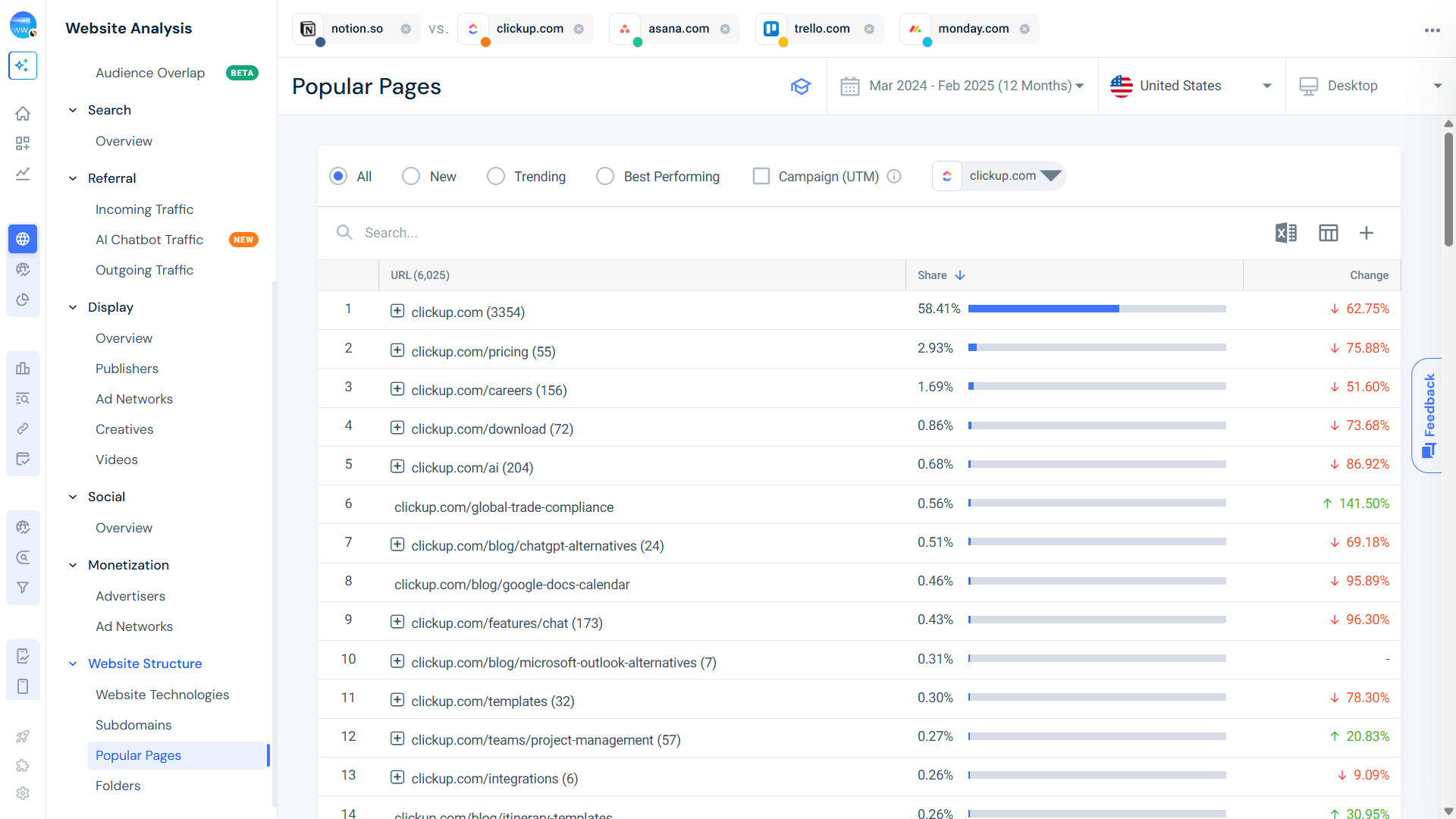This screenshot has width=1456, height=819.
Task: Select the Trending radio button
Action: pos(496,176)
